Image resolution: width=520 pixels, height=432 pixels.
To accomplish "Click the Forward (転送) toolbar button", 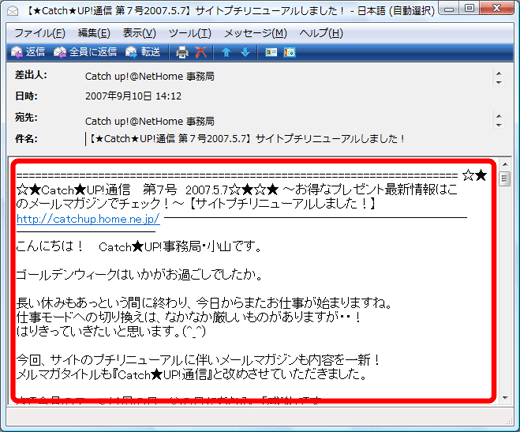I will pyautogui.click(x=143, y=52).
